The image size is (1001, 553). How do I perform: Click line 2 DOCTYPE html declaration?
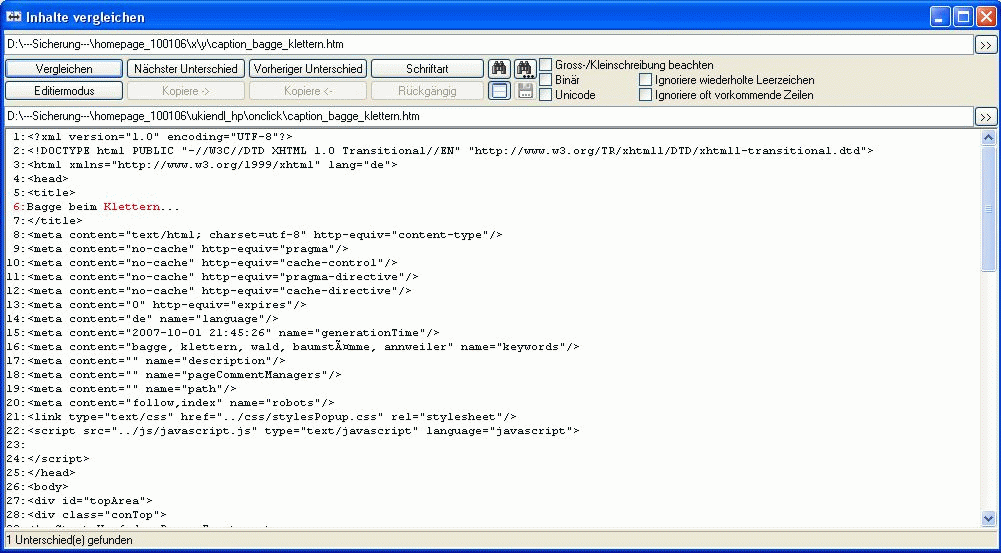pyautogui.click(x=450, y=151)
